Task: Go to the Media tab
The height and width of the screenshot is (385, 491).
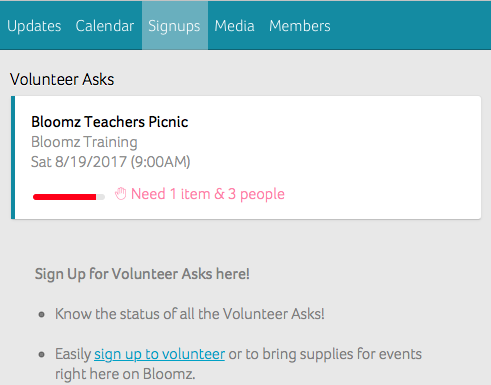Action: click(x=234, y=26)
